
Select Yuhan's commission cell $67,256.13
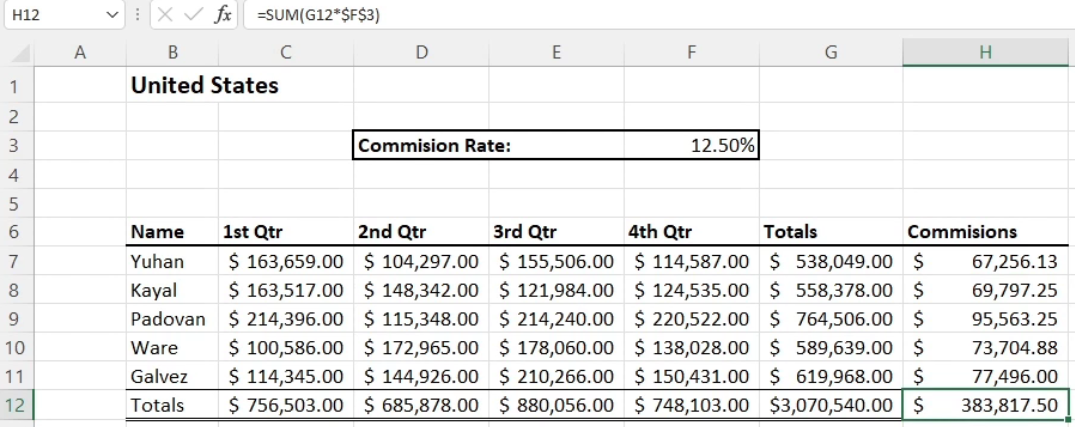pos(985,261)
